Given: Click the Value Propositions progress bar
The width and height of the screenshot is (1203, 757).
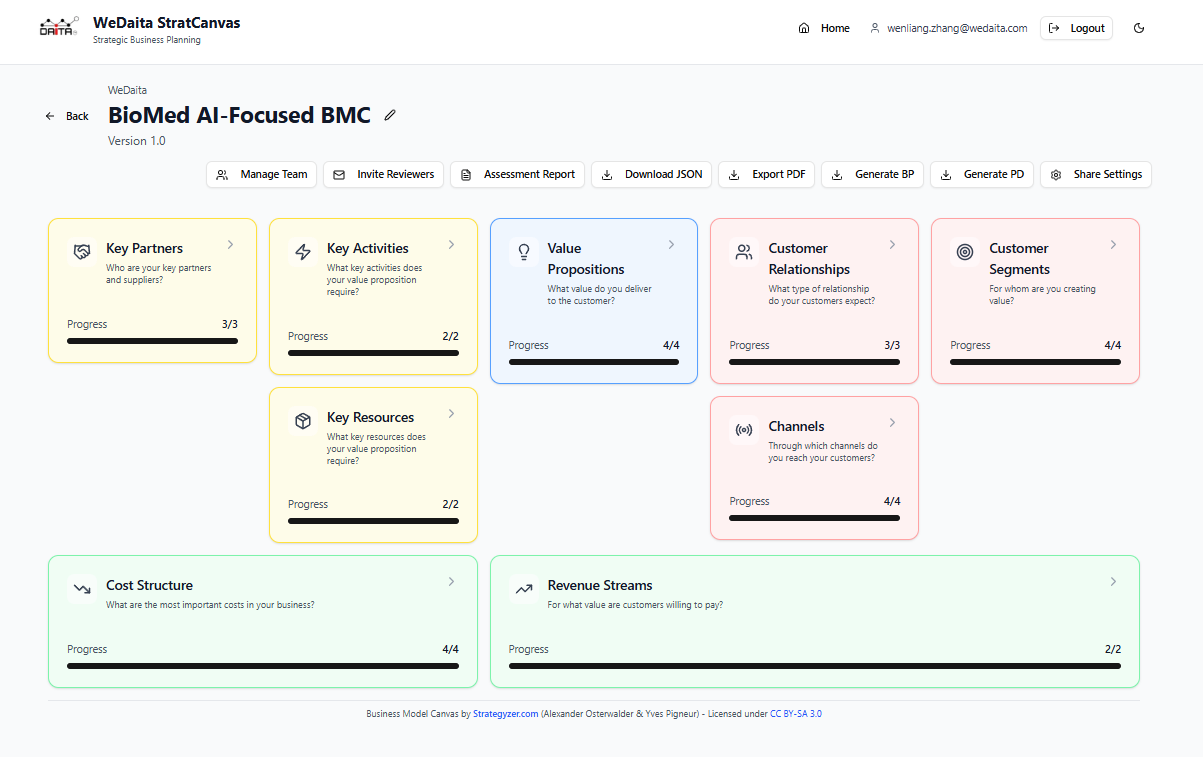Looking at the screenshot, I should tap(593, 362).
